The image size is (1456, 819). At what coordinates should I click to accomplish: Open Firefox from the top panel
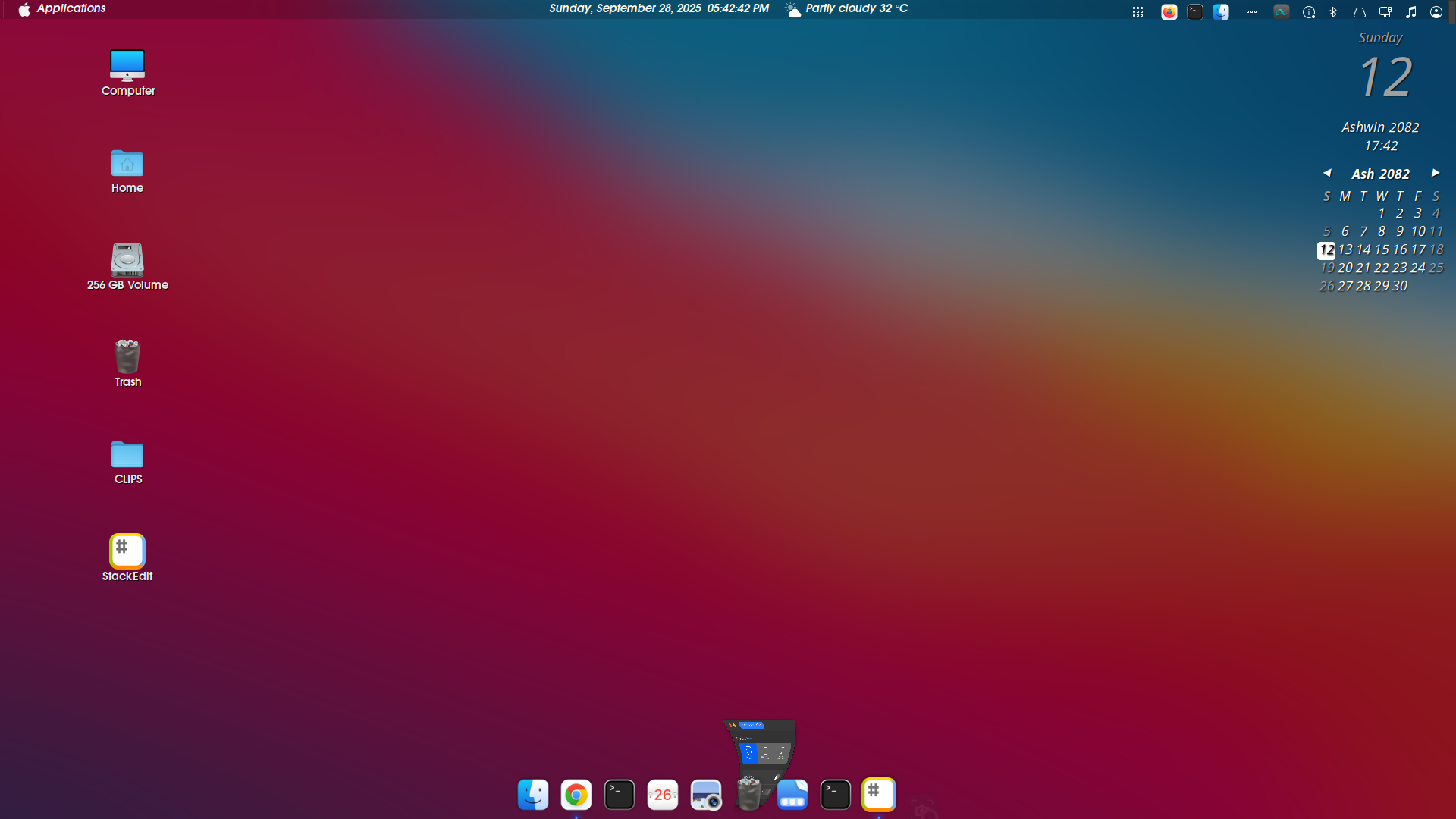click(x=1169, y=12)
